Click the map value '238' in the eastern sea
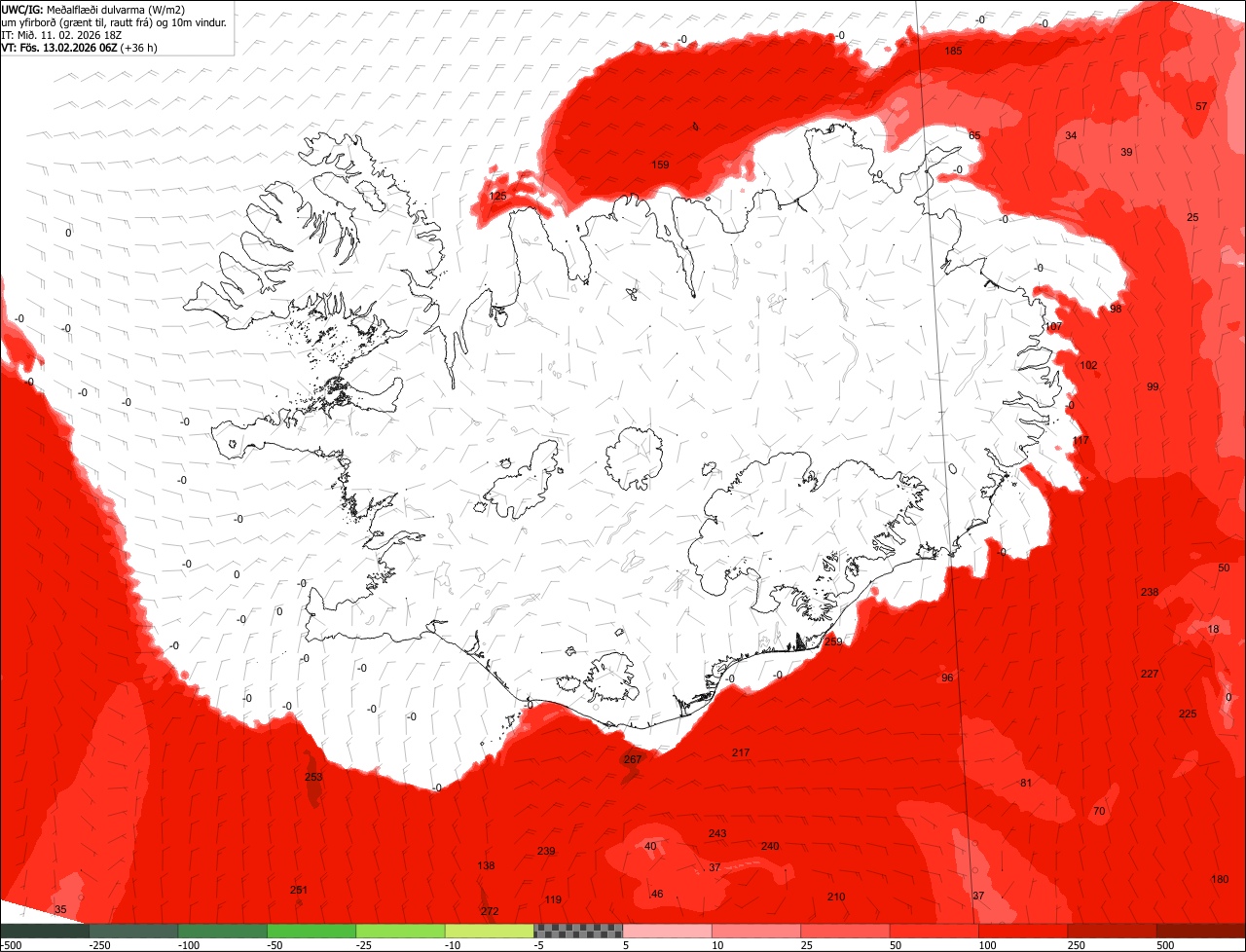 coord(1150,592)
